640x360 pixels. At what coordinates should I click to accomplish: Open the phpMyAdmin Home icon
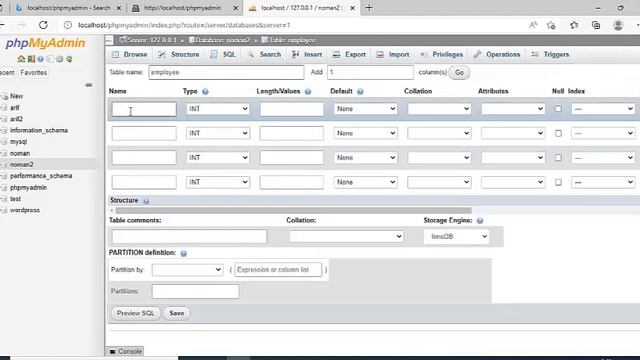pyautogui.click(x=21, y=59)
